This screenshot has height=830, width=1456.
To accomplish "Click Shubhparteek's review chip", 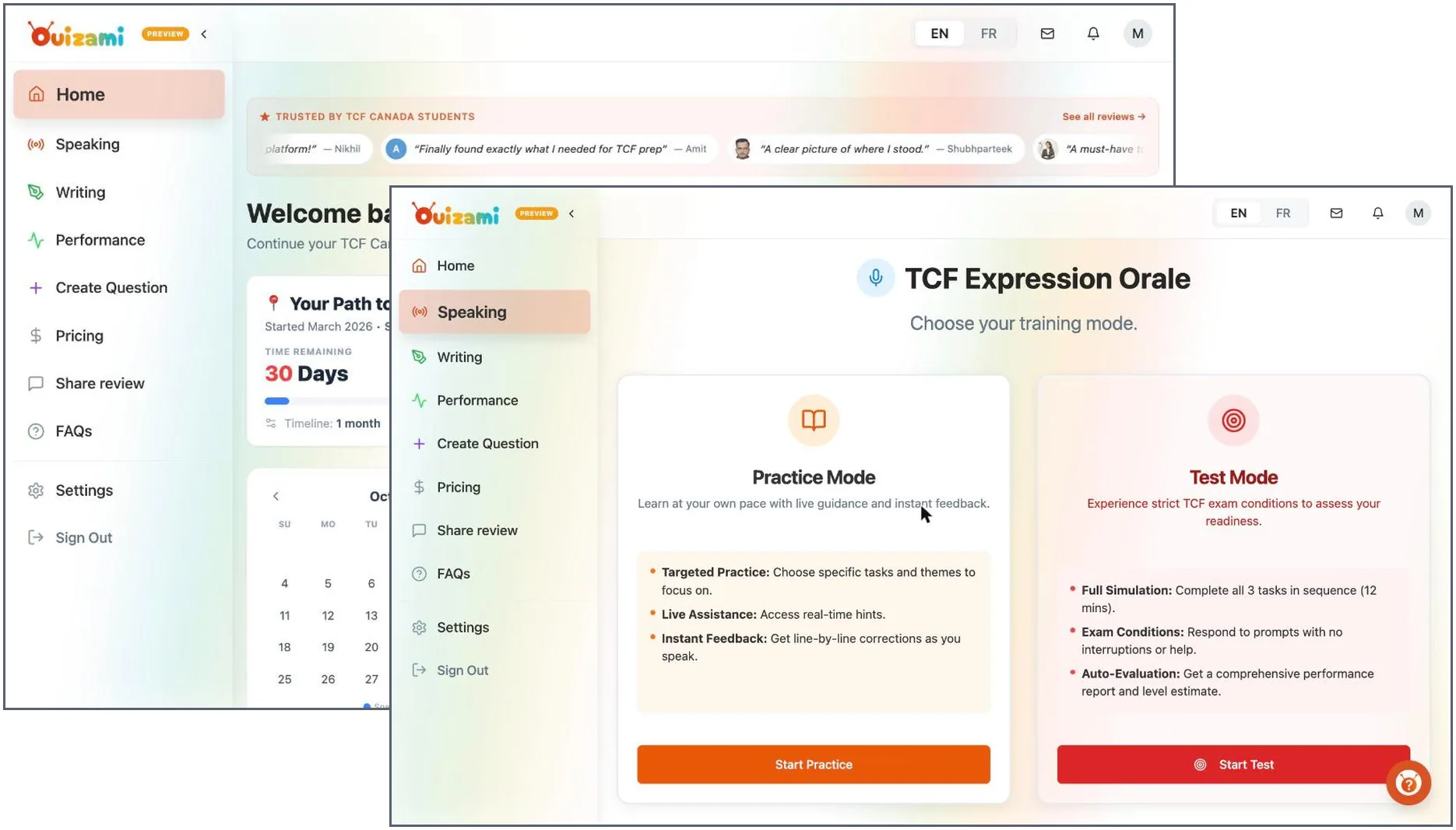I will click(x=876, y=149).
